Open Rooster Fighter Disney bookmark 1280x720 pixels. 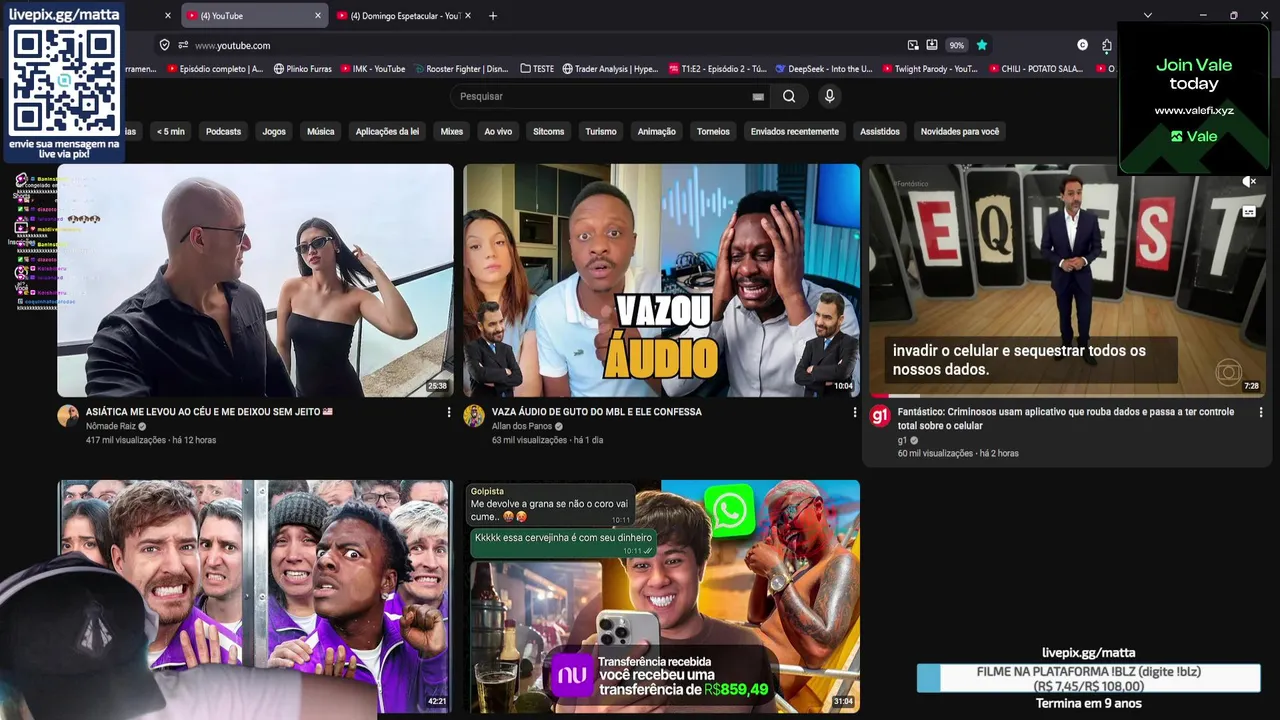pyautogui.click(x=461, y=69)
